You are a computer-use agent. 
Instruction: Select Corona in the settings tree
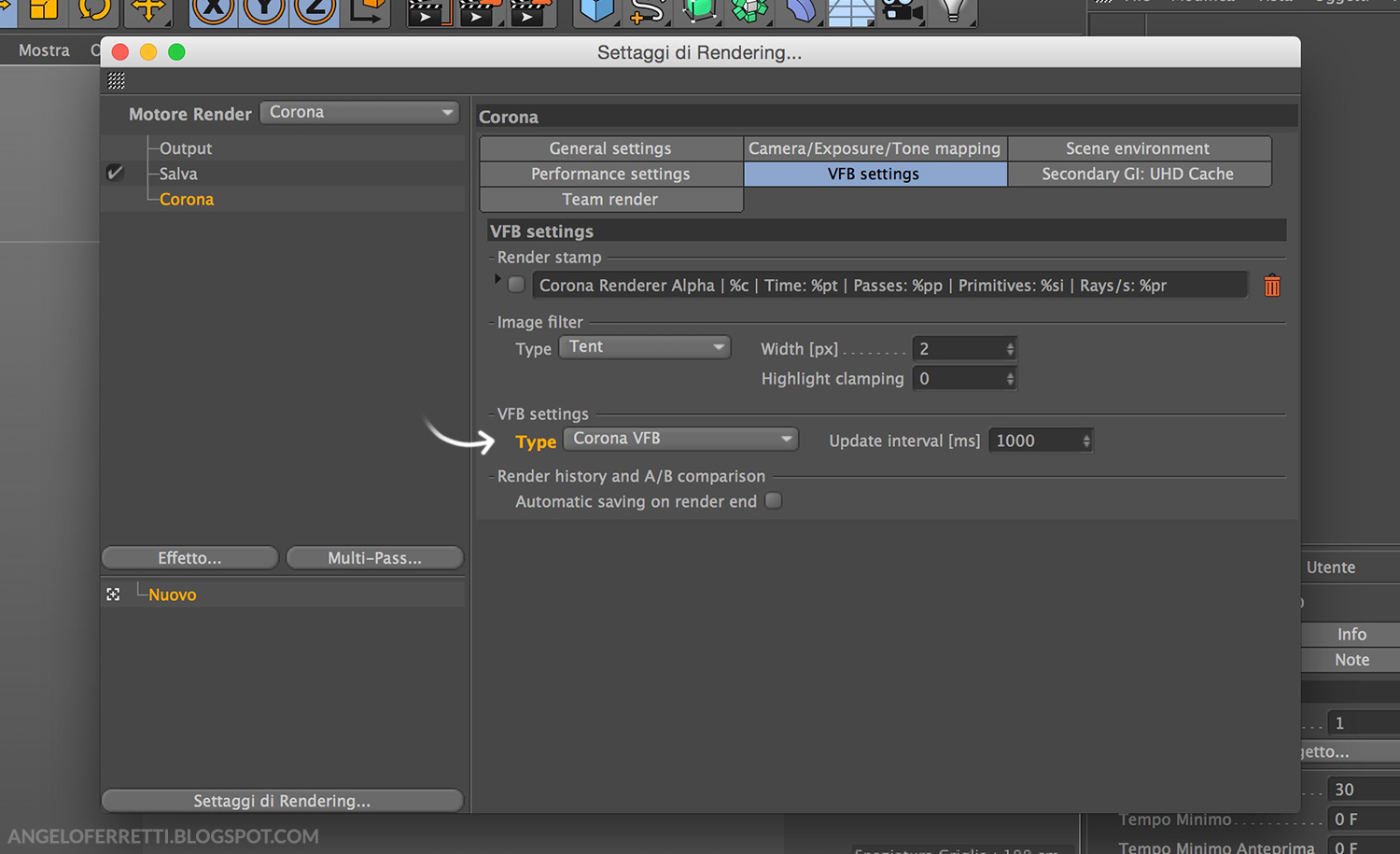(187, 199)
